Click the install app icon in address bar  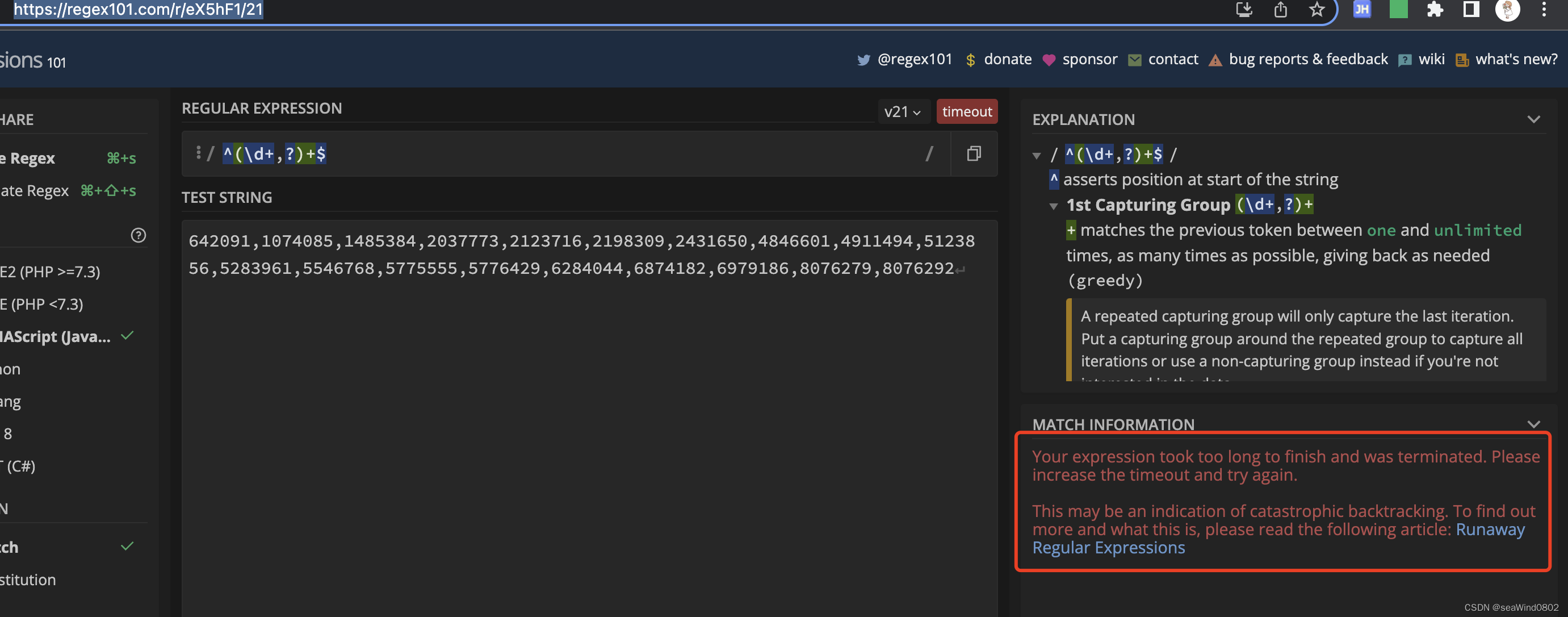click(1244, 10)
